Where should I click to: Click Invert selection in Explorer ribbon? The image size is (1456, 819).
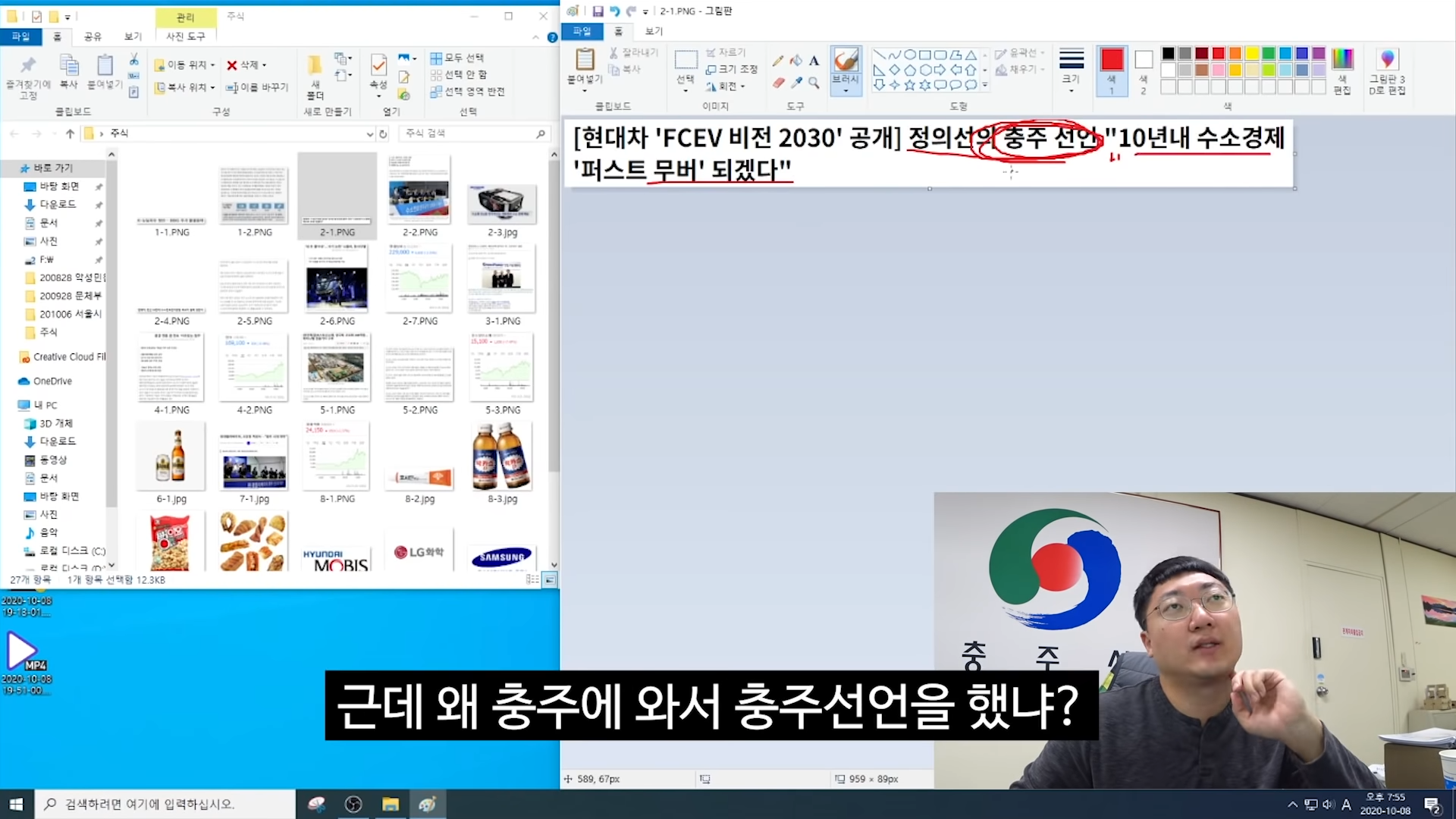click(x=467, y=92)
